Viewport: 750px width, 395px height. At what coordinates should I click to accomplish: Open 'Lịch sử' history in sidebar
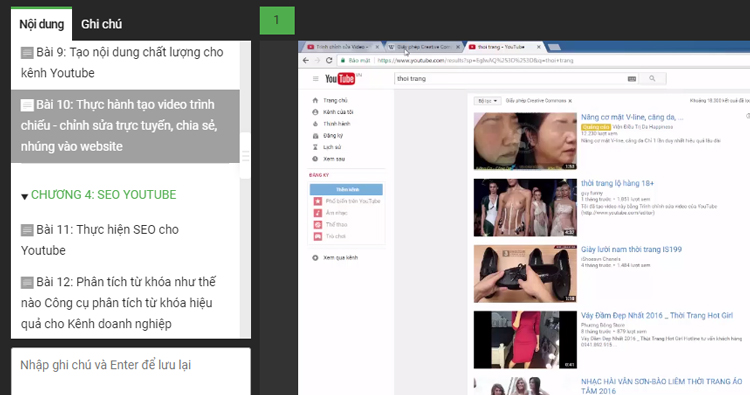pyautogui.click(x=326, y=147)
